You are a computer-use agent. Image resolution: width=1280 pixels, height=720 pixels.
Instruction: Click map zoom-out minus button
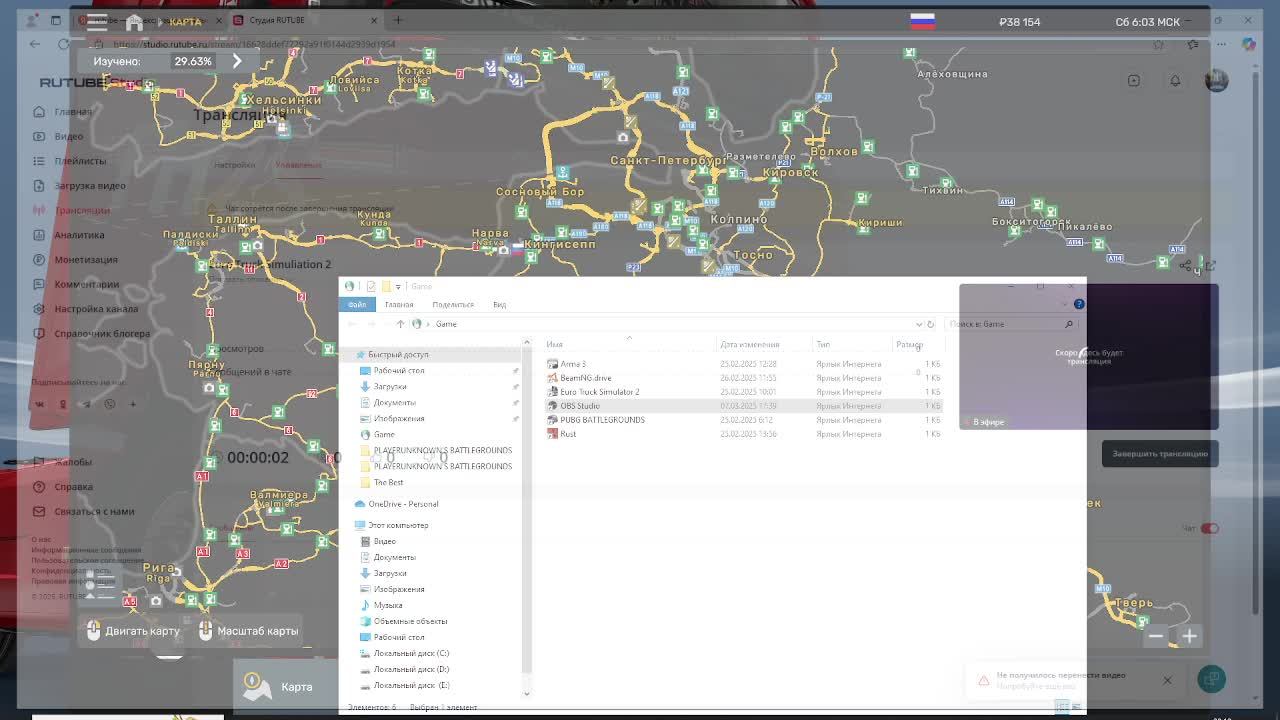coord(1156,636)
